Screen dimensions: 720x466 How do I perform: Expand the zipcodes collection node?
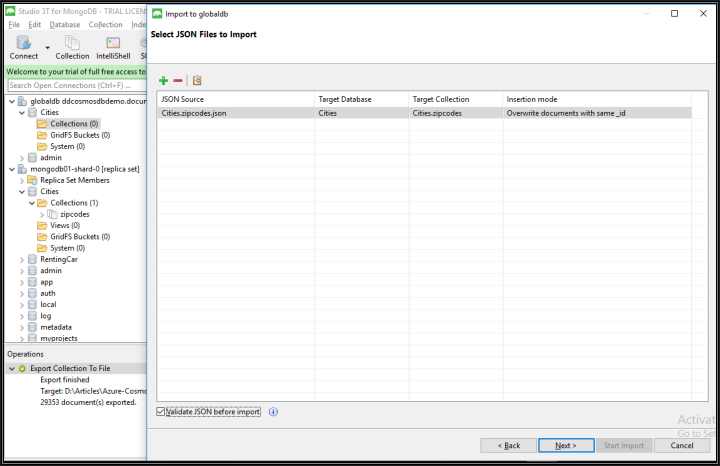pyautogui.click(x=42, y=214)
